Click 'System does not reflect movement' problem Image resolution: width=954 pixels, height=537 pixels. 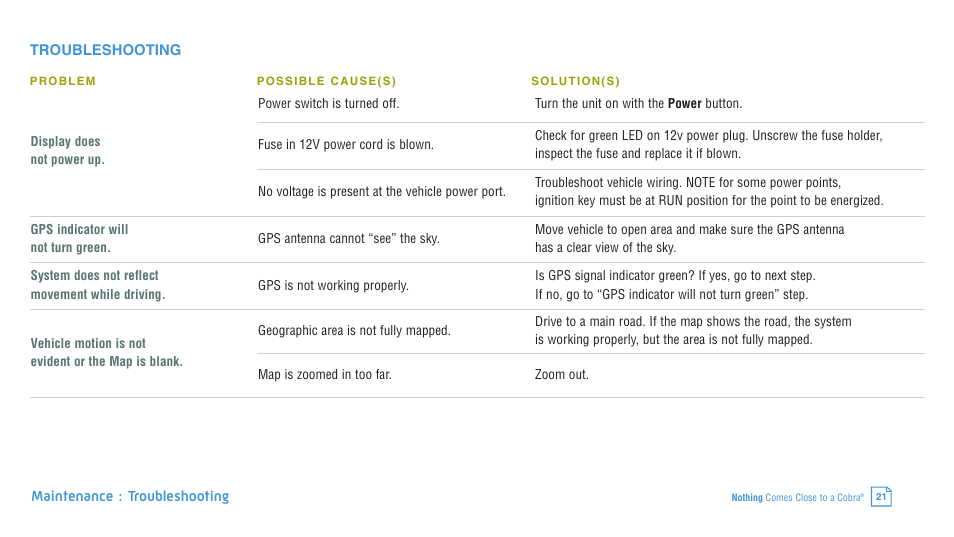97,285
